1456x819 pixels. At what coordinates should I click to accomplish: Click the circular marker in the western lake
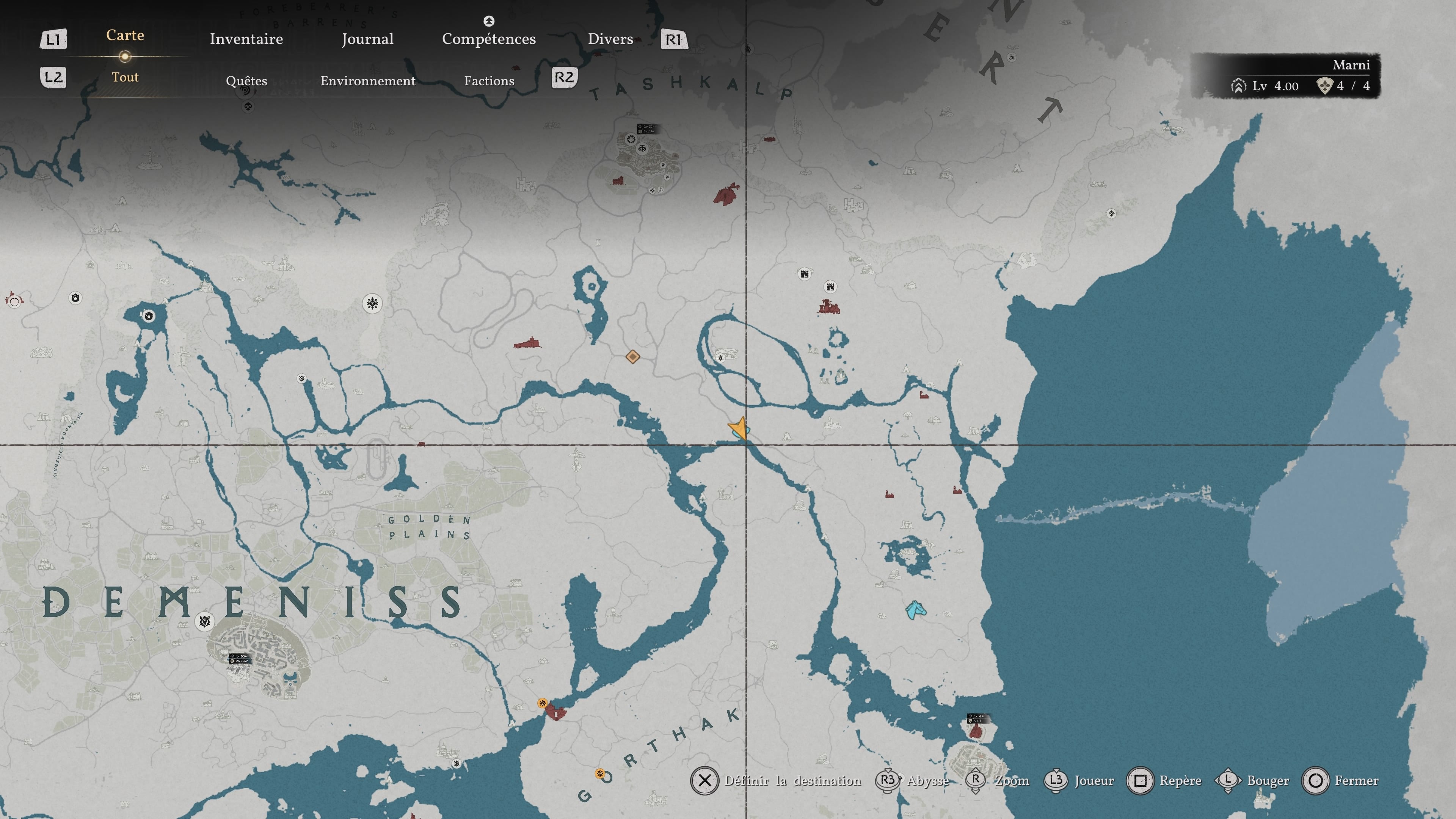pyautogui.click(x=149, y=315)
